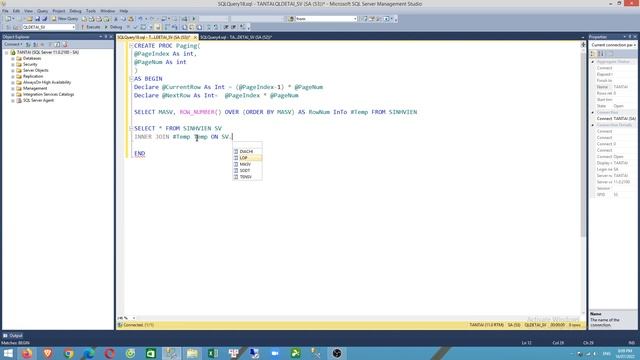The width and height of the screenshot is (640, 360).
Task: Click the Save toolbar icon
Action: [37, 19]
